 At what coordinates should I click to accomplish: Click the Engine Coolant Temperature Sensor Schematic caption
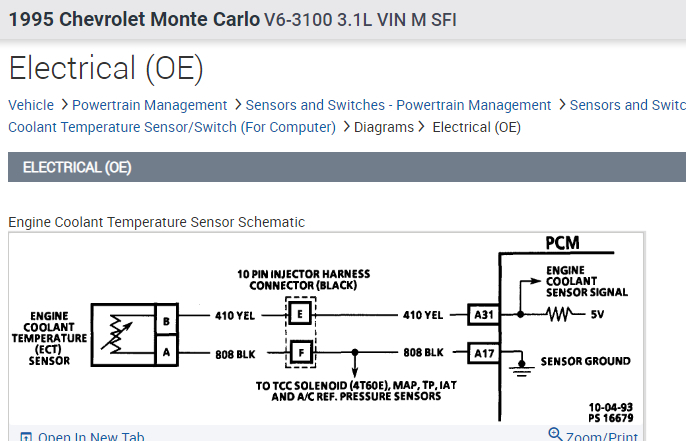click(x=156, y=221)
